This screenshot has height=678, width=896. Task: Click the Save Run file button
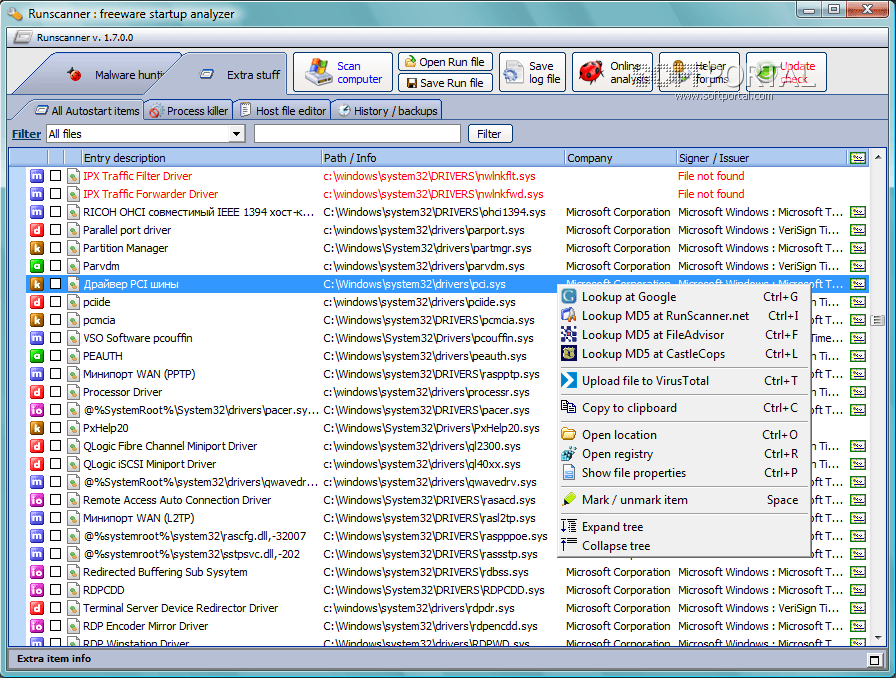click(443, 83)
